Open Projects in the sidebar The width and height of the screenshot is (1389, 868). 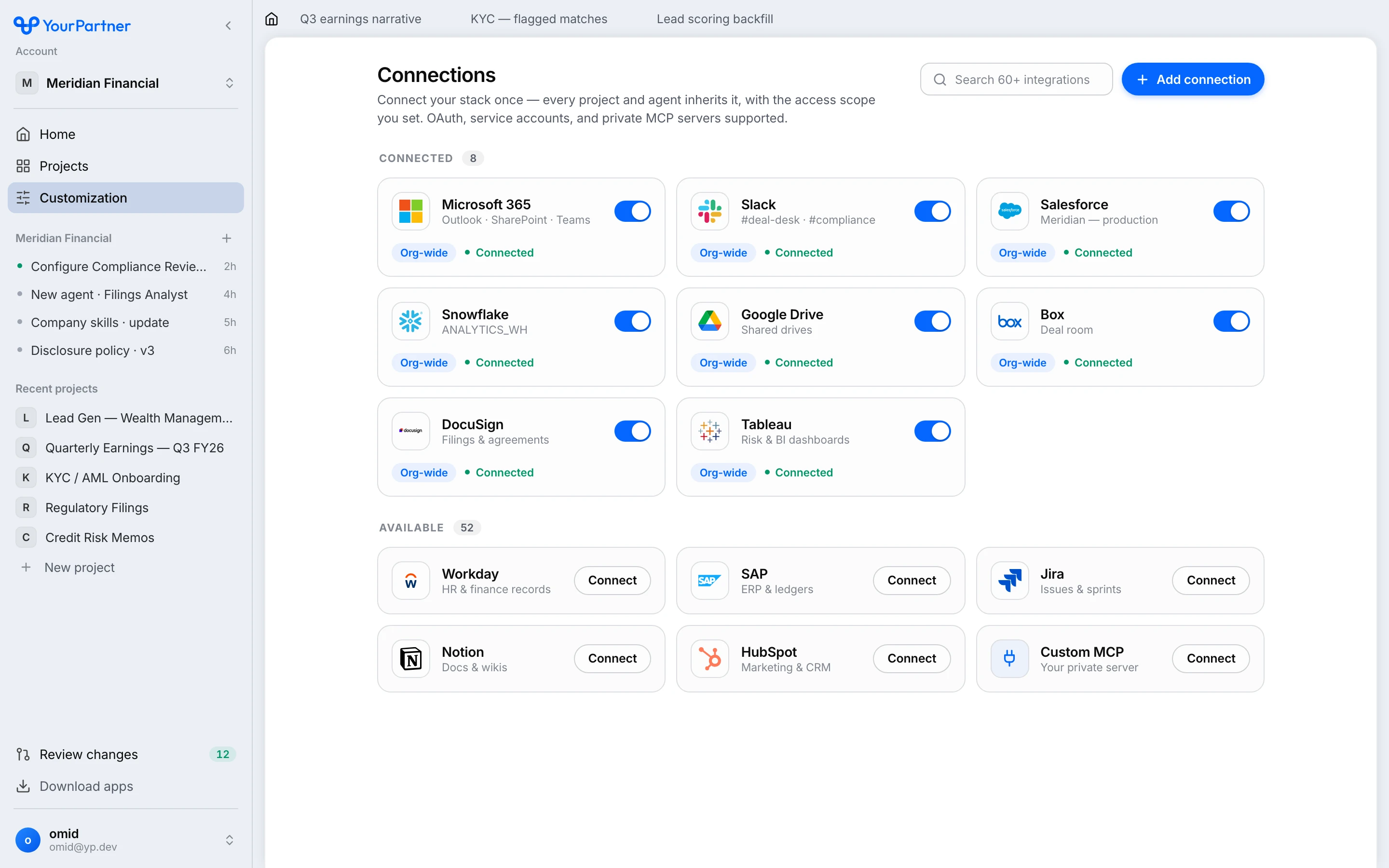point(126,166)
